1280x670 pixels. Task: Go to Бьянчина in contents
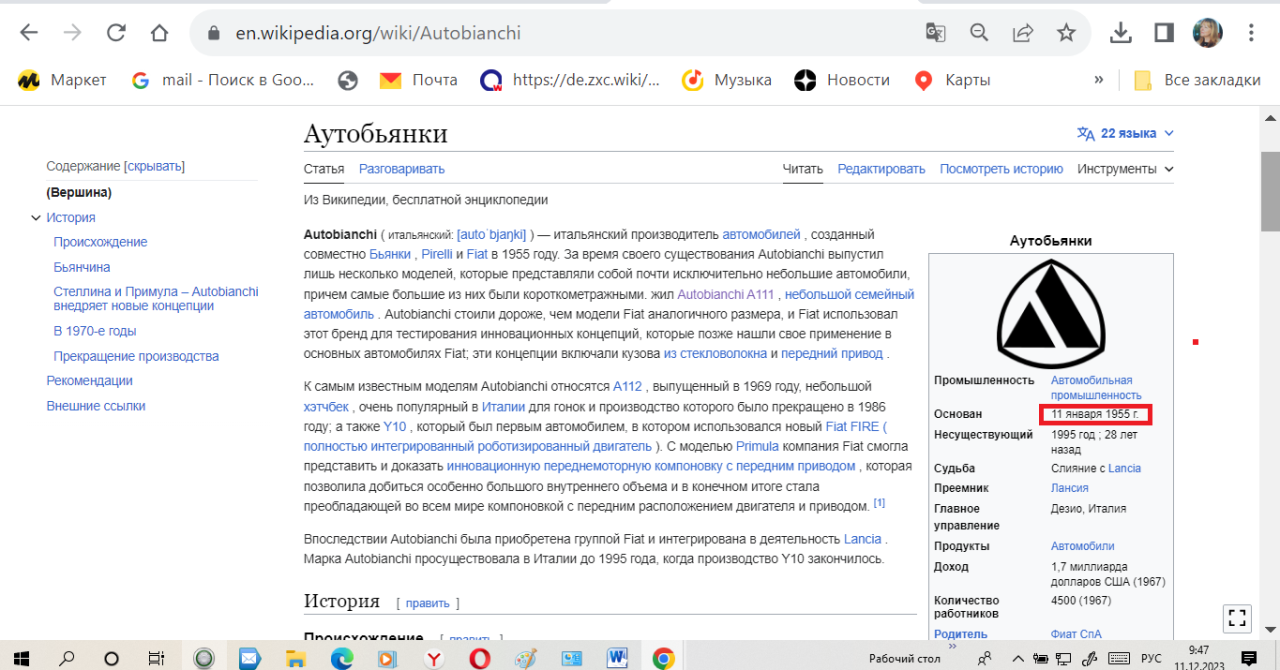82,267
